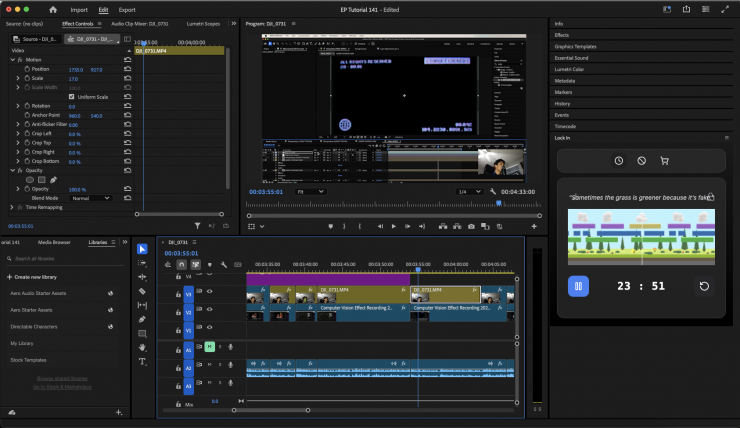Expand the Time Remapping effect
The image size is (740, 428).
12,207
